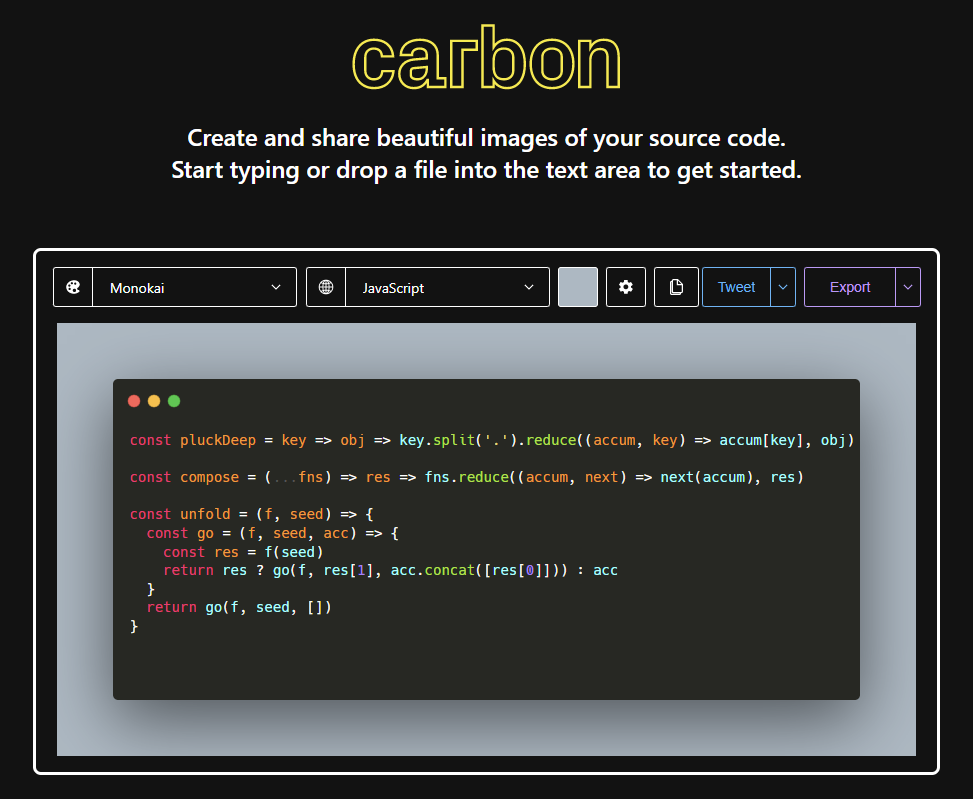The height and width of the screenshot is (799, 973).
Task: Click the palette icon beside the theme selector
Action: click(x=73, y=287)
